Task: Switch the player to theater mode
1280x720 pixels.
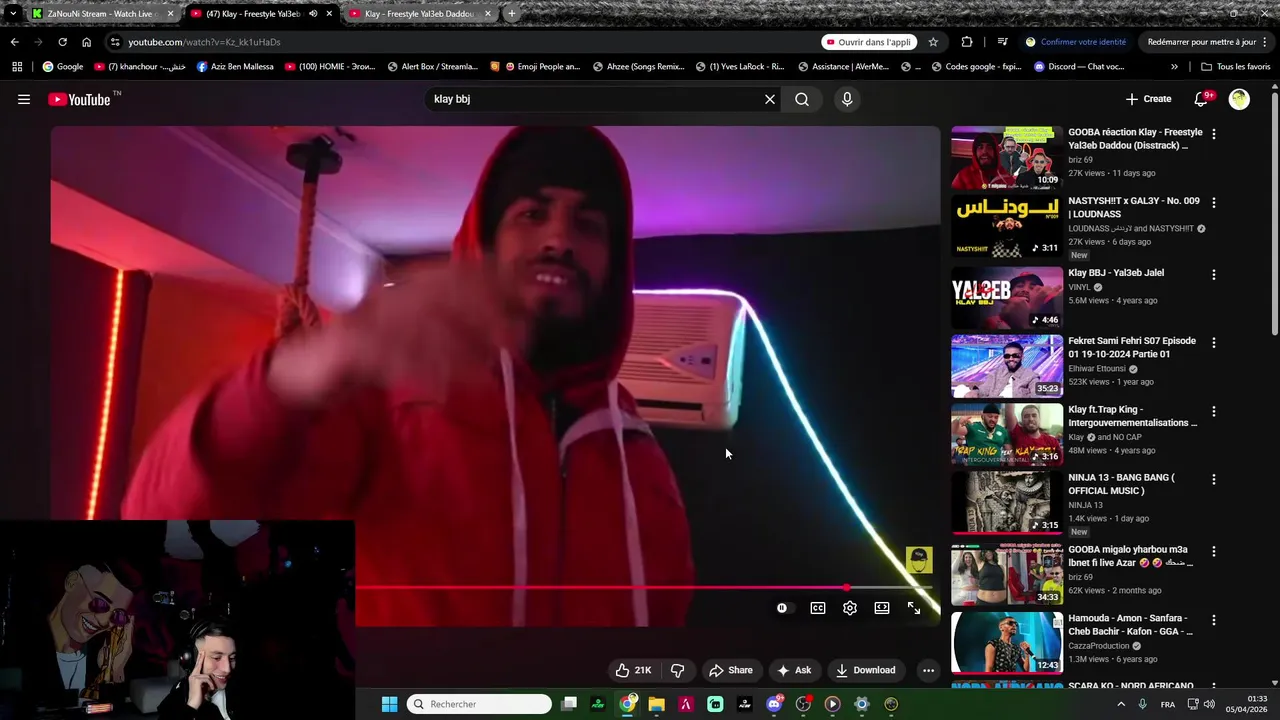Action: point(882,608)
